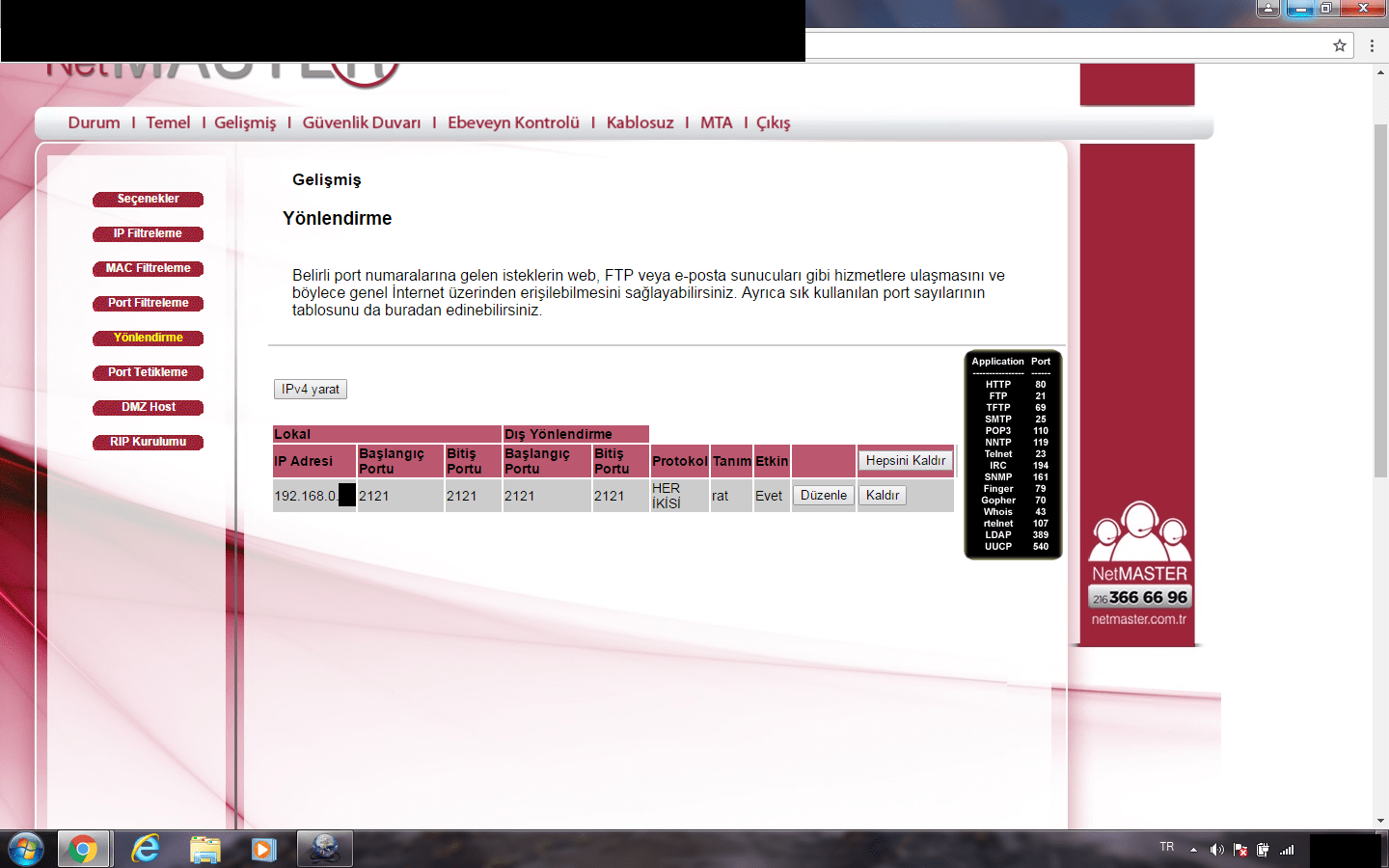This screenshot has width=1389, height=868.
Task: Open the network signal bars tray icon
Action: point(1287,850)
